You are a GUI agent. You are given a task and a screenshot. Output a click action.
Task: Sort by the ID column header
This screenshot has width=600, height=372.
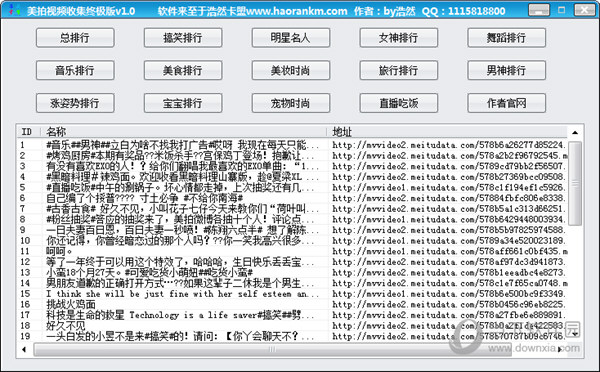point(29,132)
